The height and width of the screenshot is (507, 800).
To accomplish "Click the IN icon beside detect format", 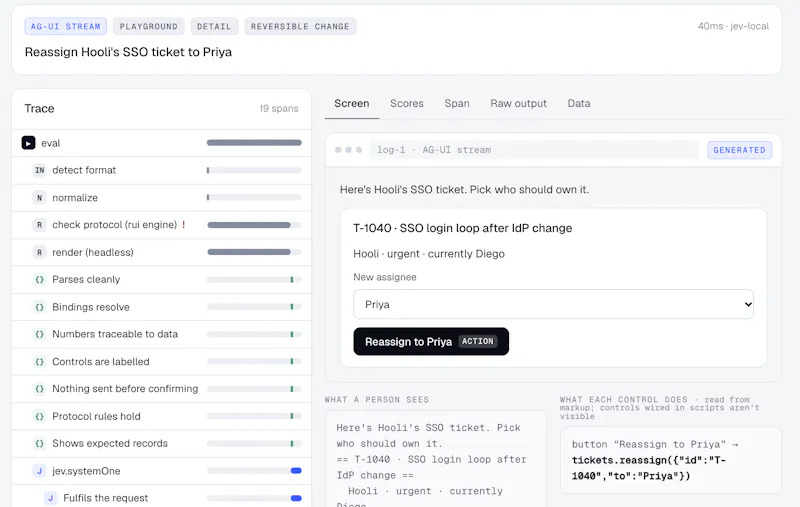I will 39,170.
